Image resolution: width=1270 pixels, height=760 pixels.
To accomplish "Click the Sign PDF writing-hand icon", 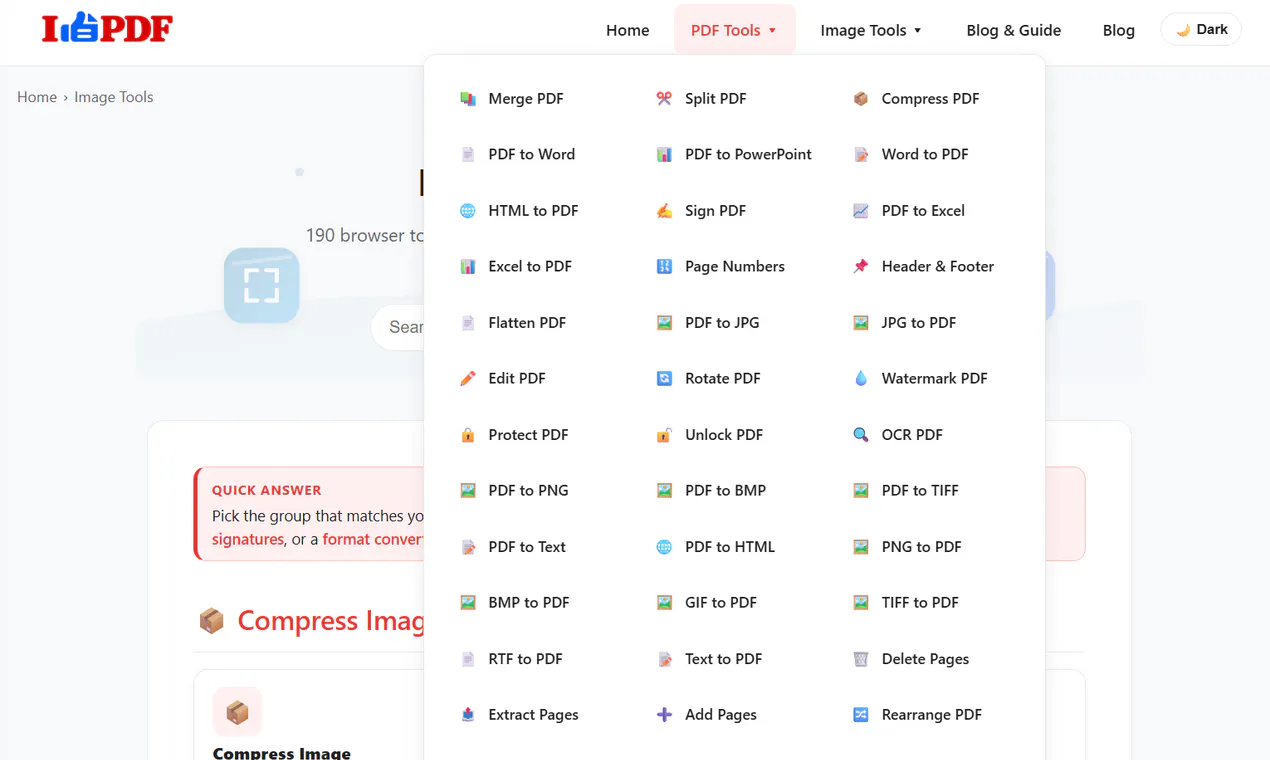I will [x=664, y=211].
